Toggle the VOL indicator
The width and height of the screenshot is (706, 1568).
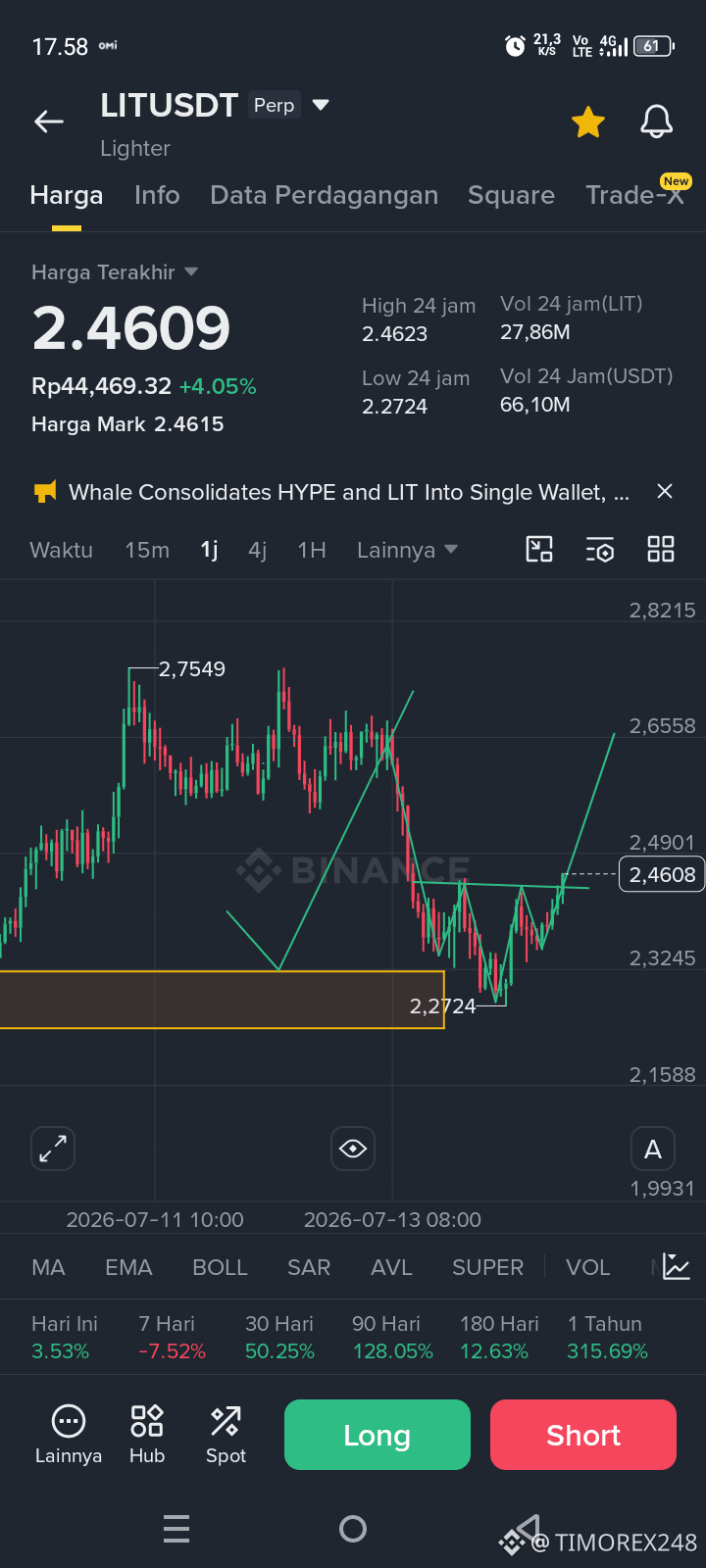[x=588, y=1267]
